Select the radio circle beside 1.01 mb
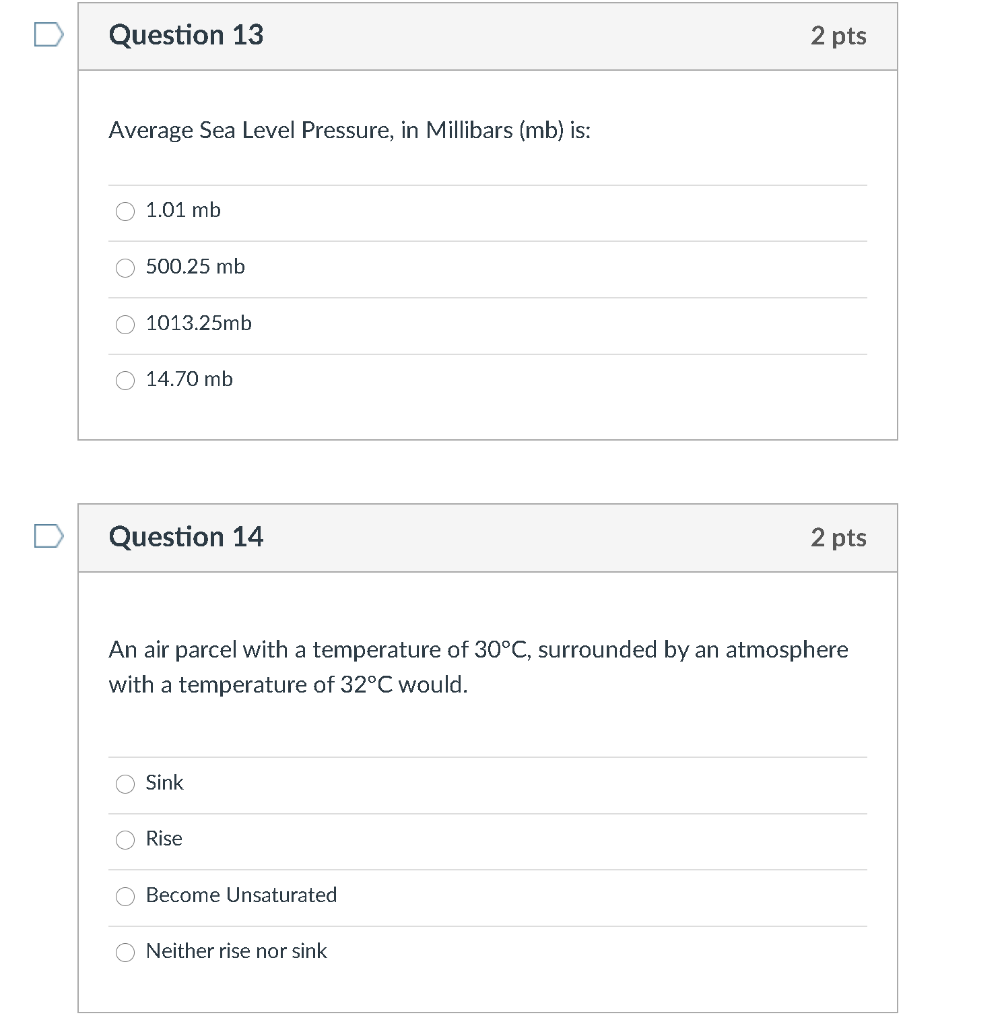 tap(126, 211)
